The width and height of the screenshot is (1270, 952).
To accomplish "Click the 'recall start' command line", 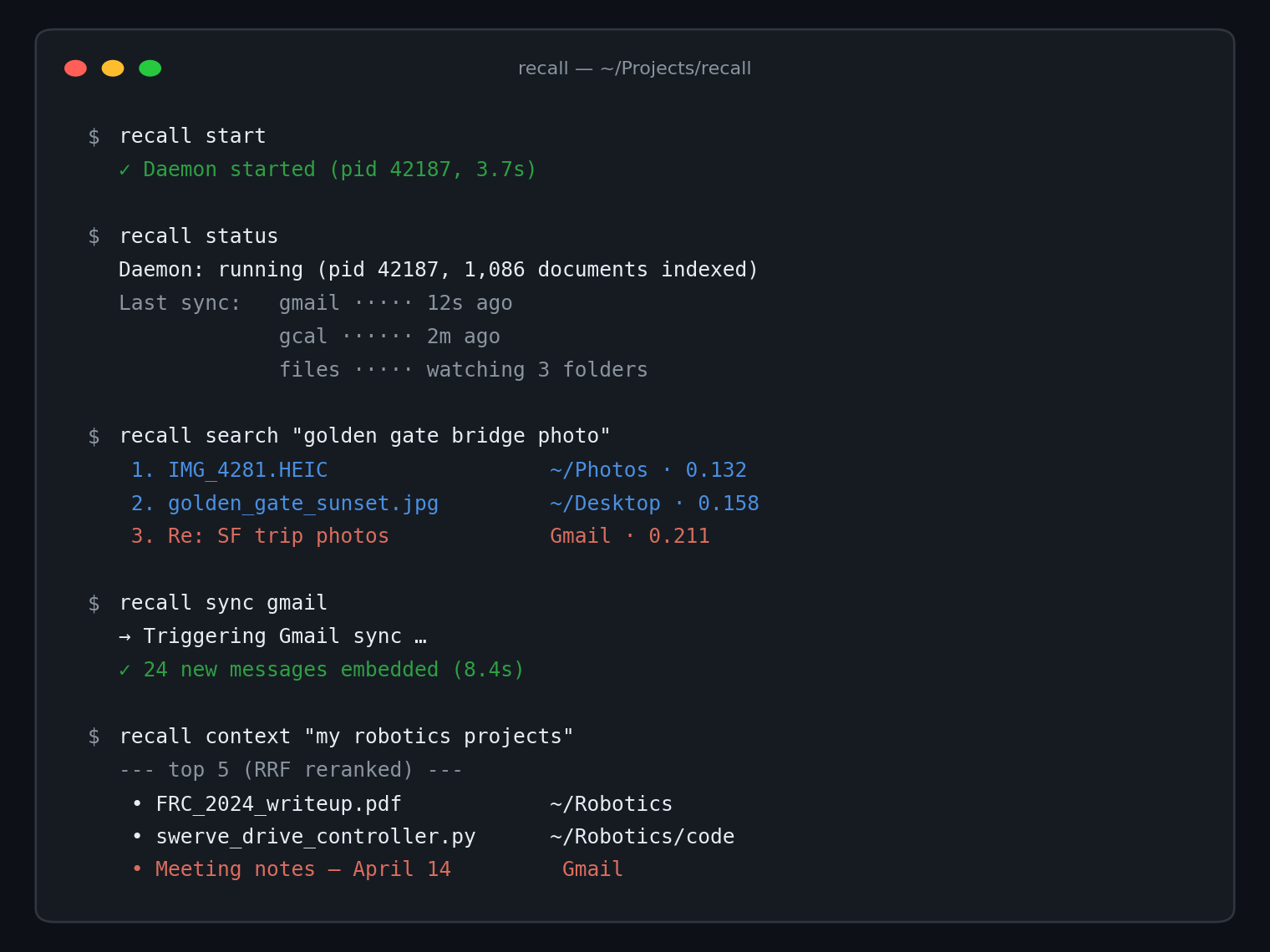I will 192,136.
